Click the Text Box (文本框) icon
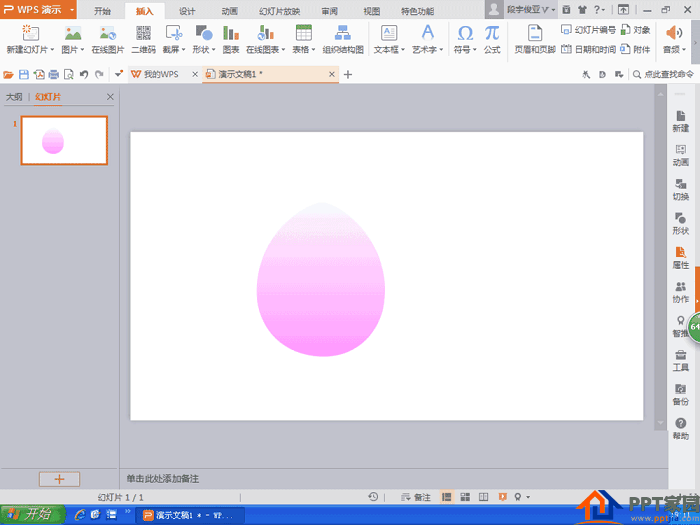This screenshot has height=525, width=700. point(389,33)
